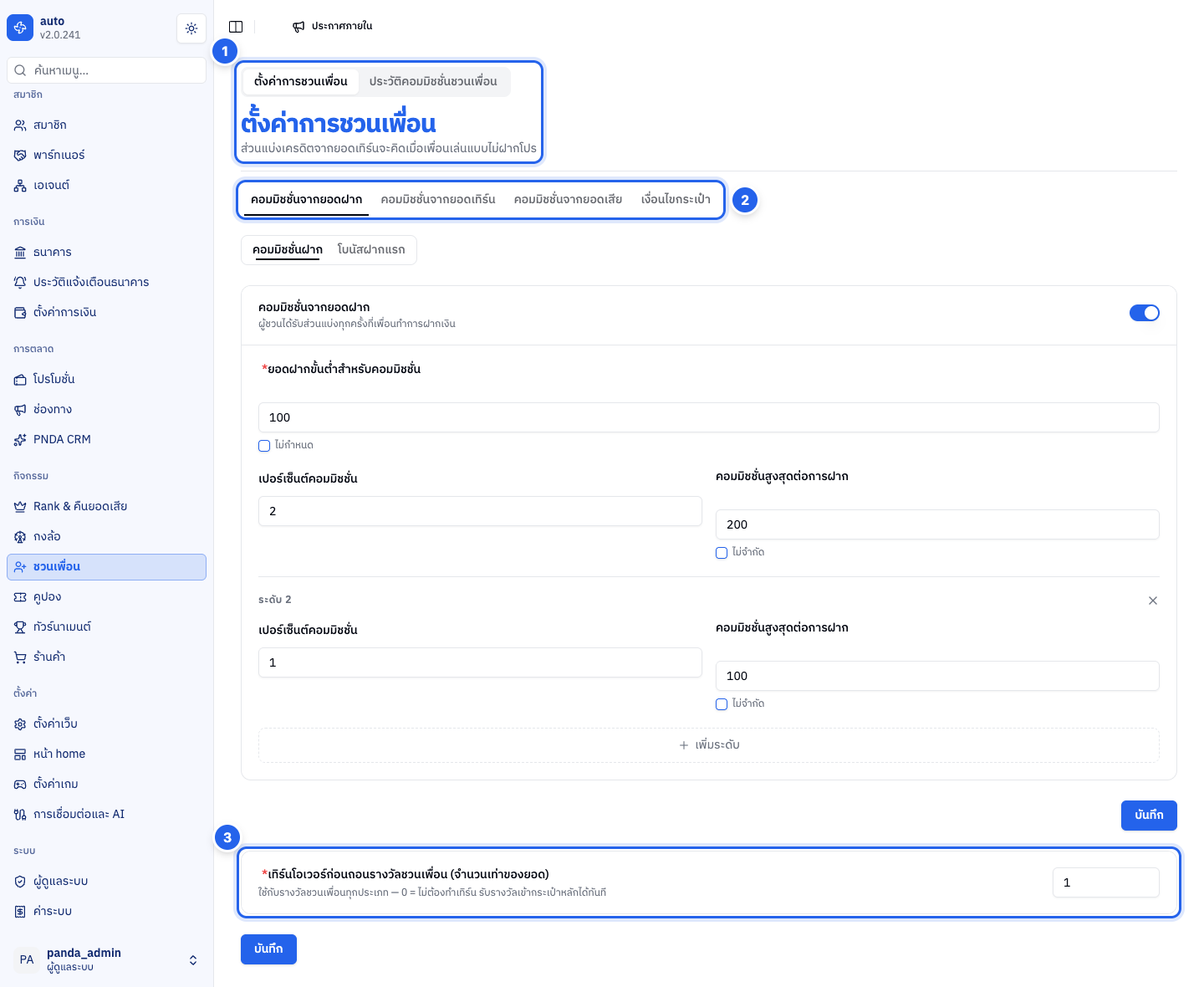
Task: Open the internal announcement megaphone icon
Action: click(298, 27)
